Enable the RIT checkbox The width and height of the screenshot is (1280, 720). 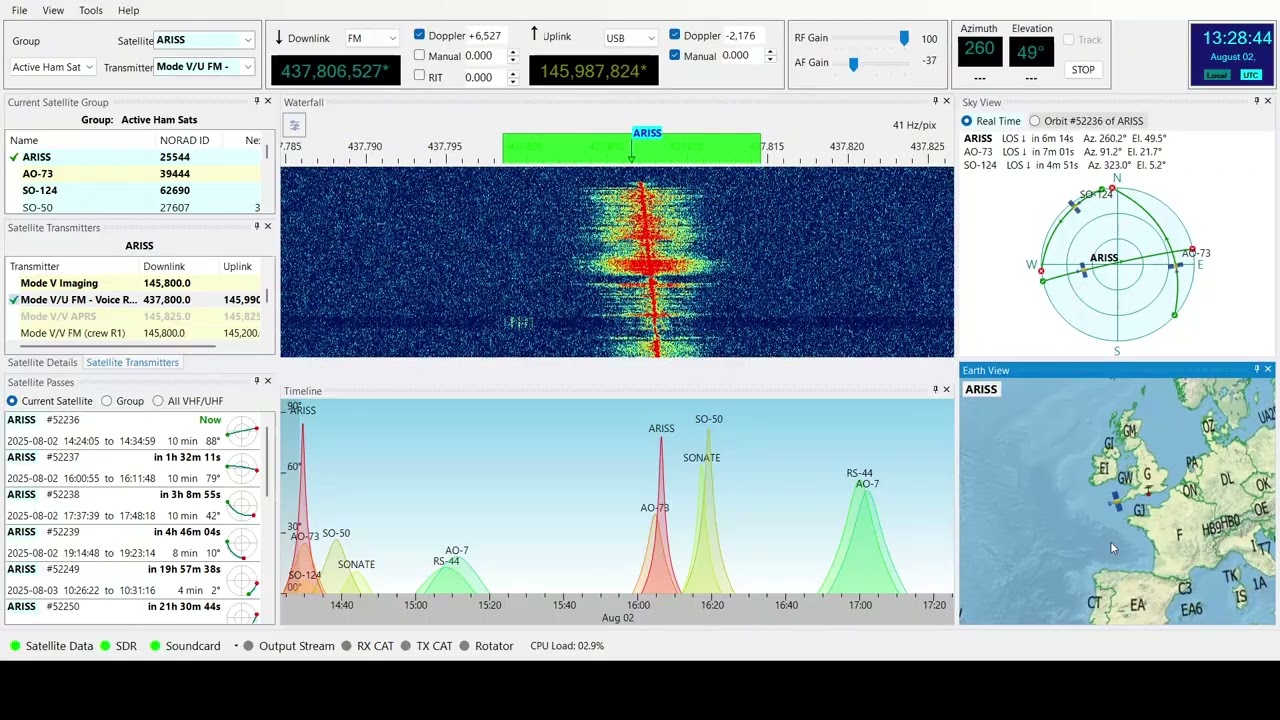coord(419,77)
